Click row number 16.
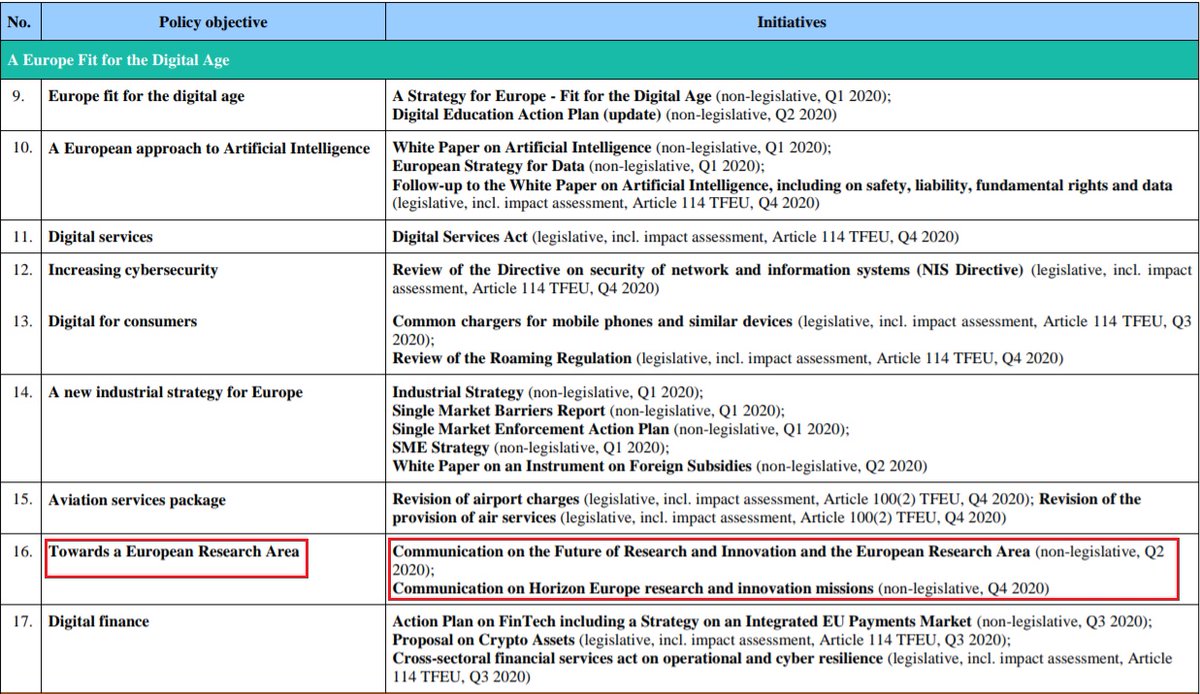Viewport: 1200px width, 694px height. click(20, 550)
